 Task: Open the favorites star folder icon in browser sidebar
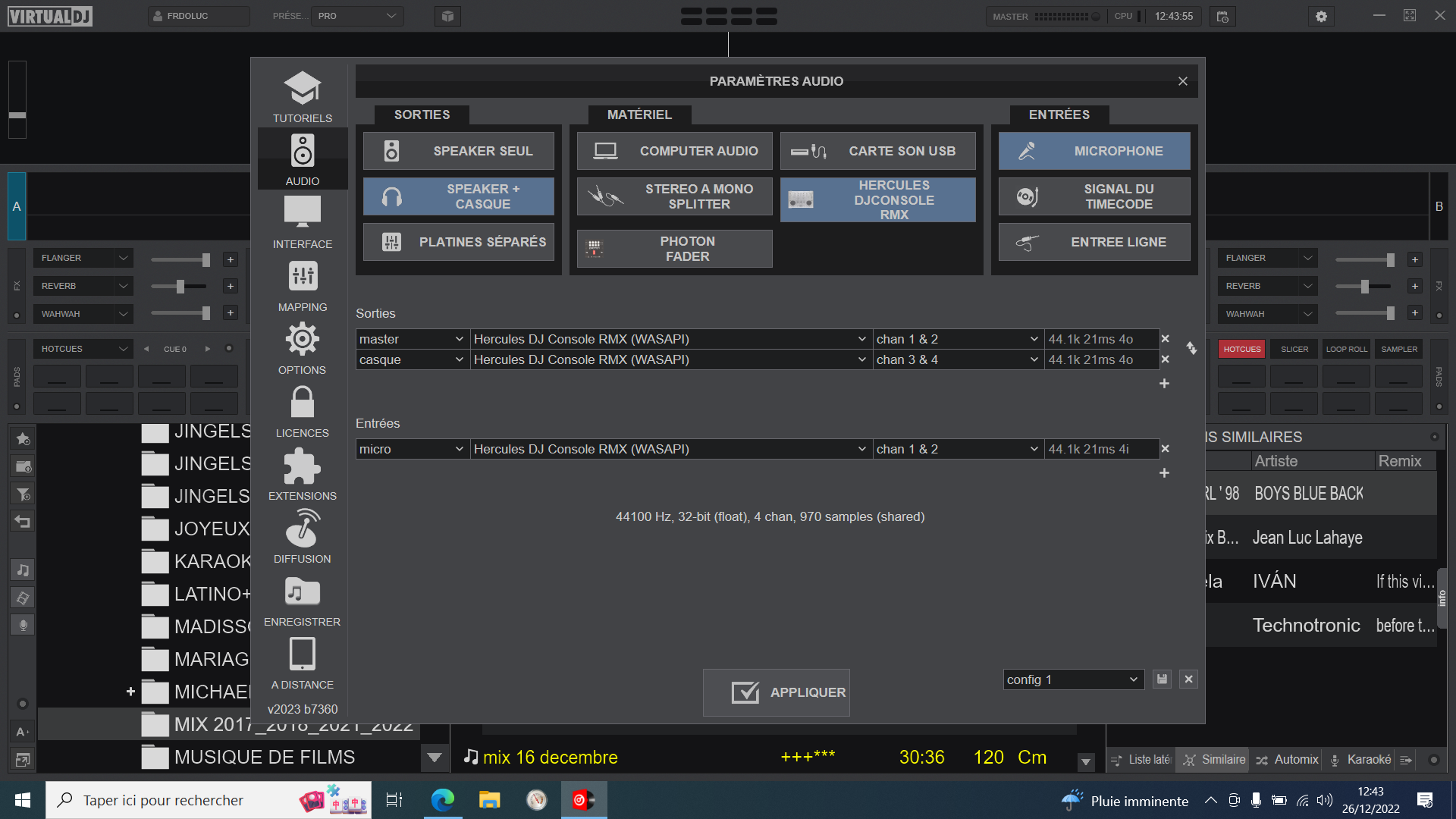pos(23,438)
